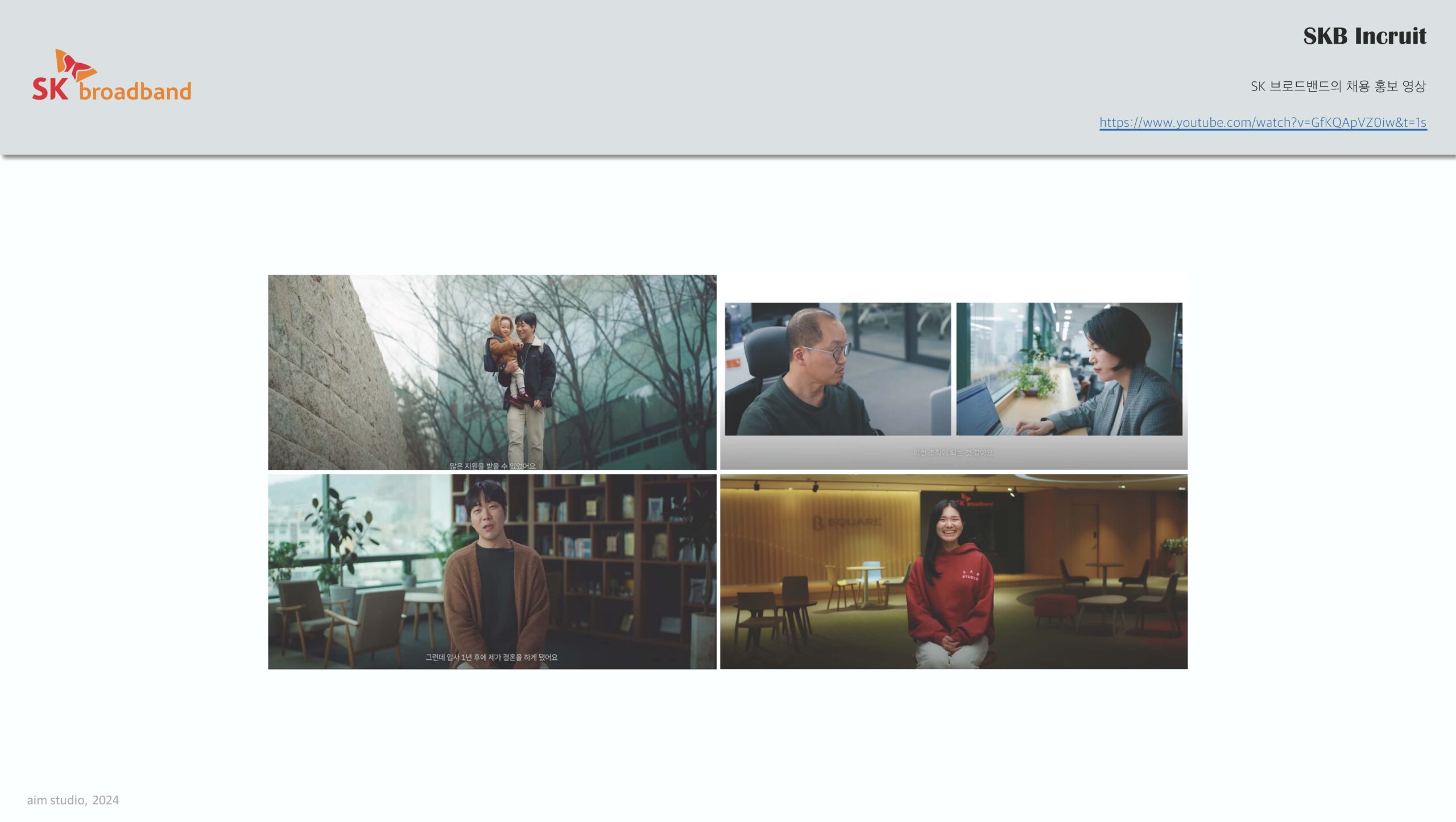This screenshot has height=822, width=1456.
Task: Click faint caption below the office images
Action: [953, 453]
